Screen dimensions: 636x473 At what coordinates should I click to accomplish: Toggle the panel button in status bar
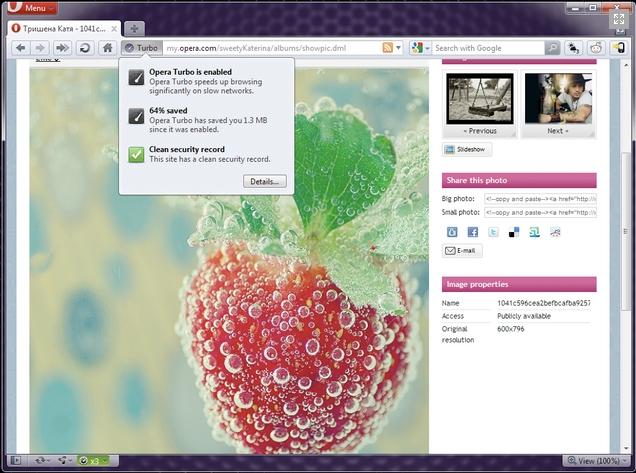(x=16, y=460)
